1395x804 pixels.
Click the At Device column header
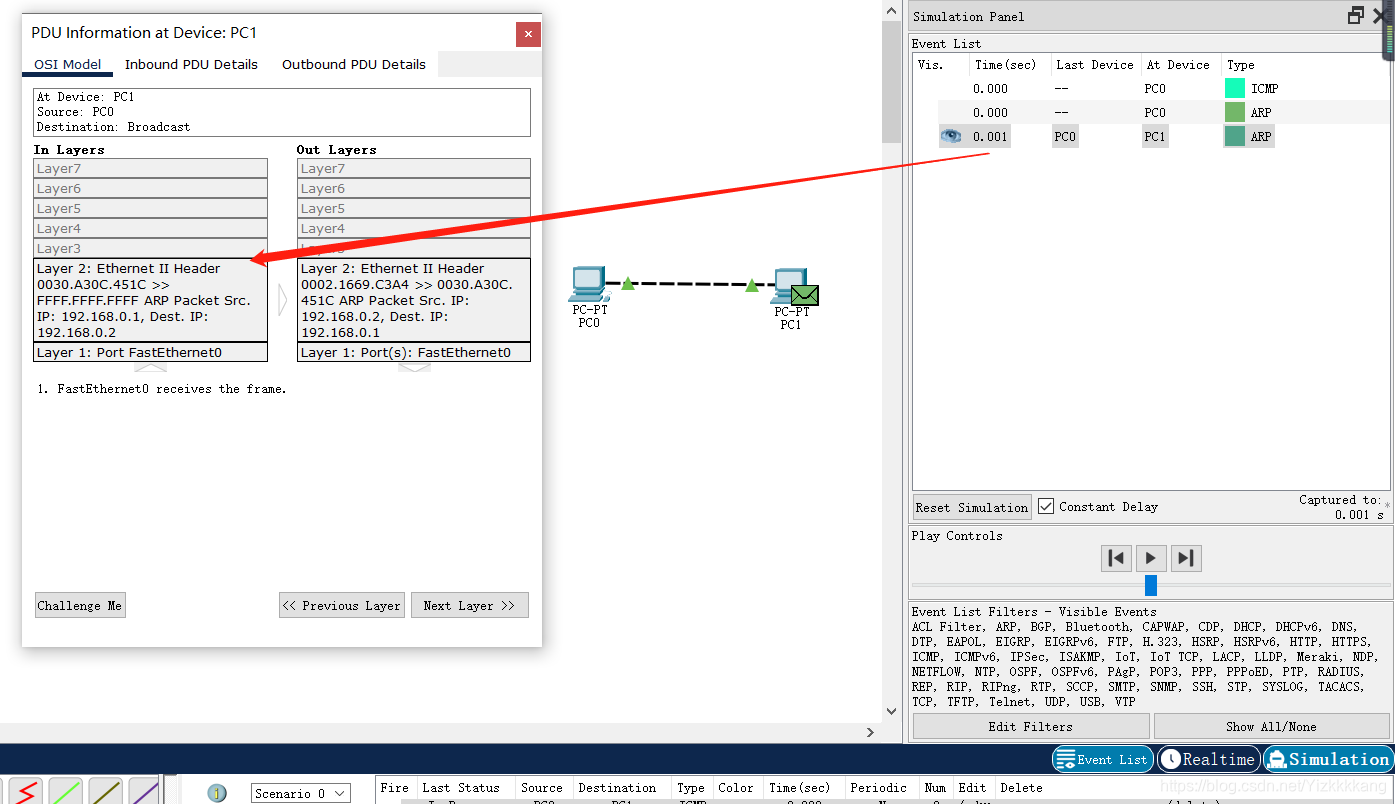pos(1180,64)
